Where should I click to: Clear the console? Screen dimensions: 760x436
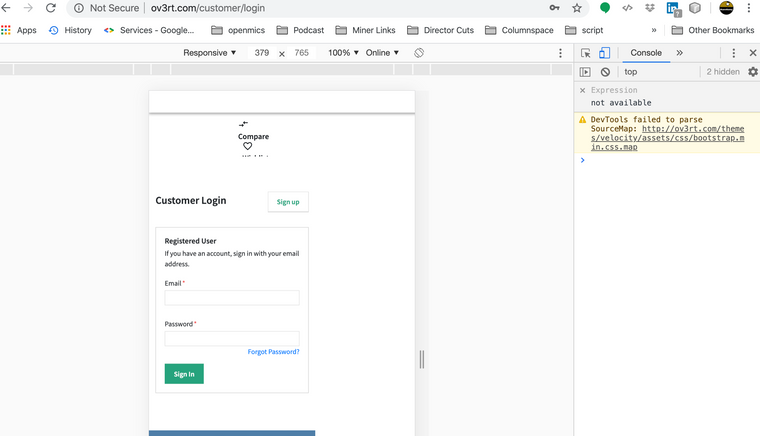[x=605, y=72]
